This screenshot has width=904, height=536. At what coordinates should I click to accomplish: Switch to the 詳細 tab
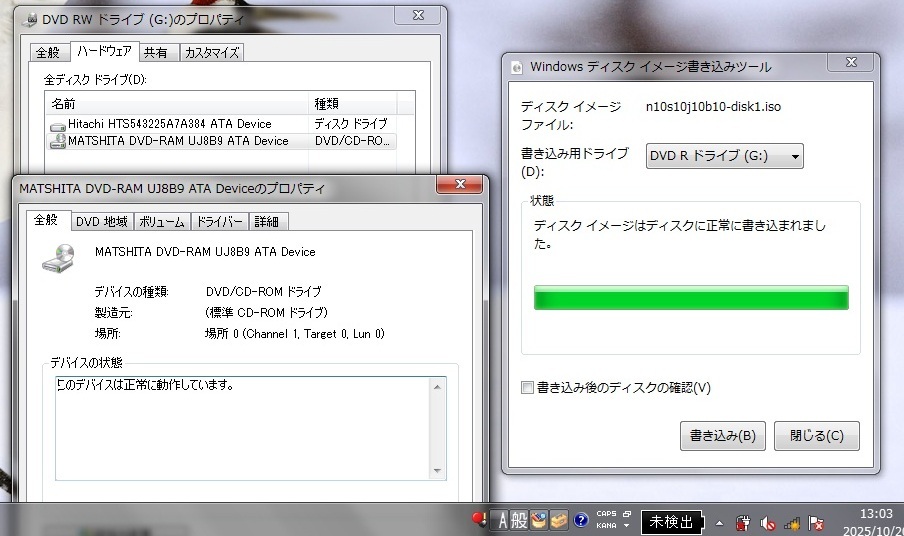[x=267, y=222]
